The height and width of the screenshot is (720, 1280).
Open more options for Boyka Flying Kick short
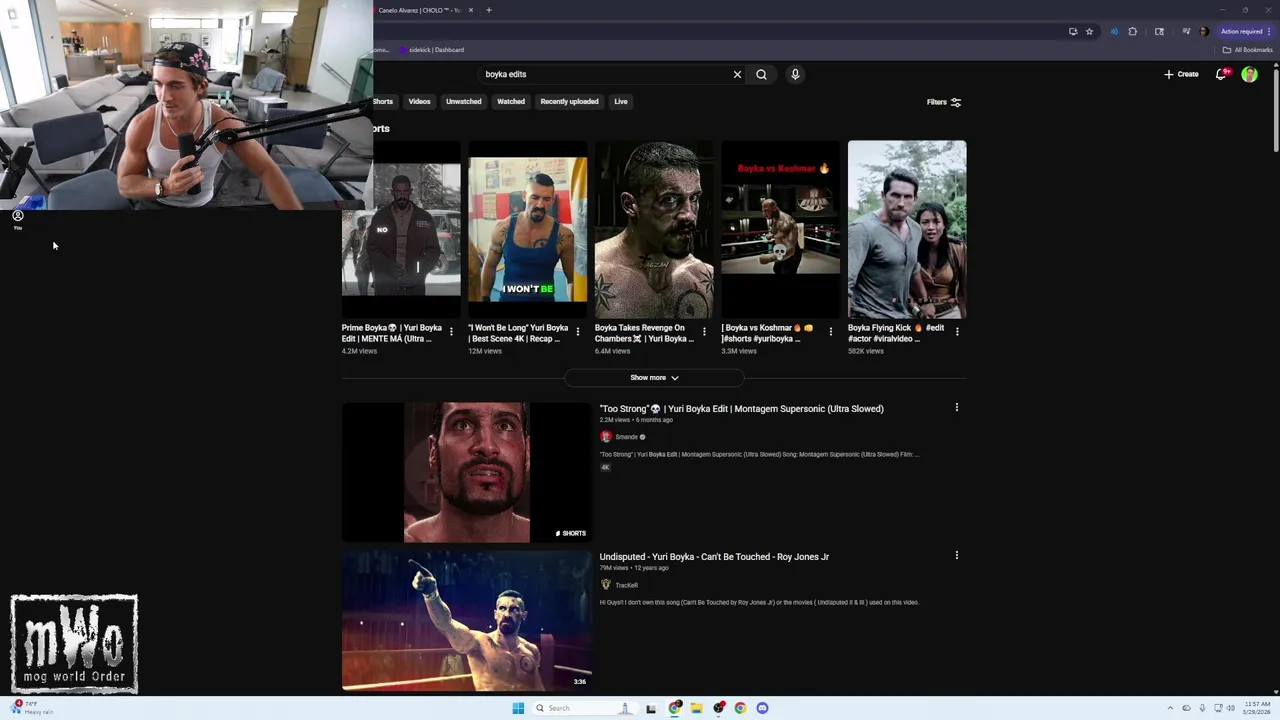957,332
